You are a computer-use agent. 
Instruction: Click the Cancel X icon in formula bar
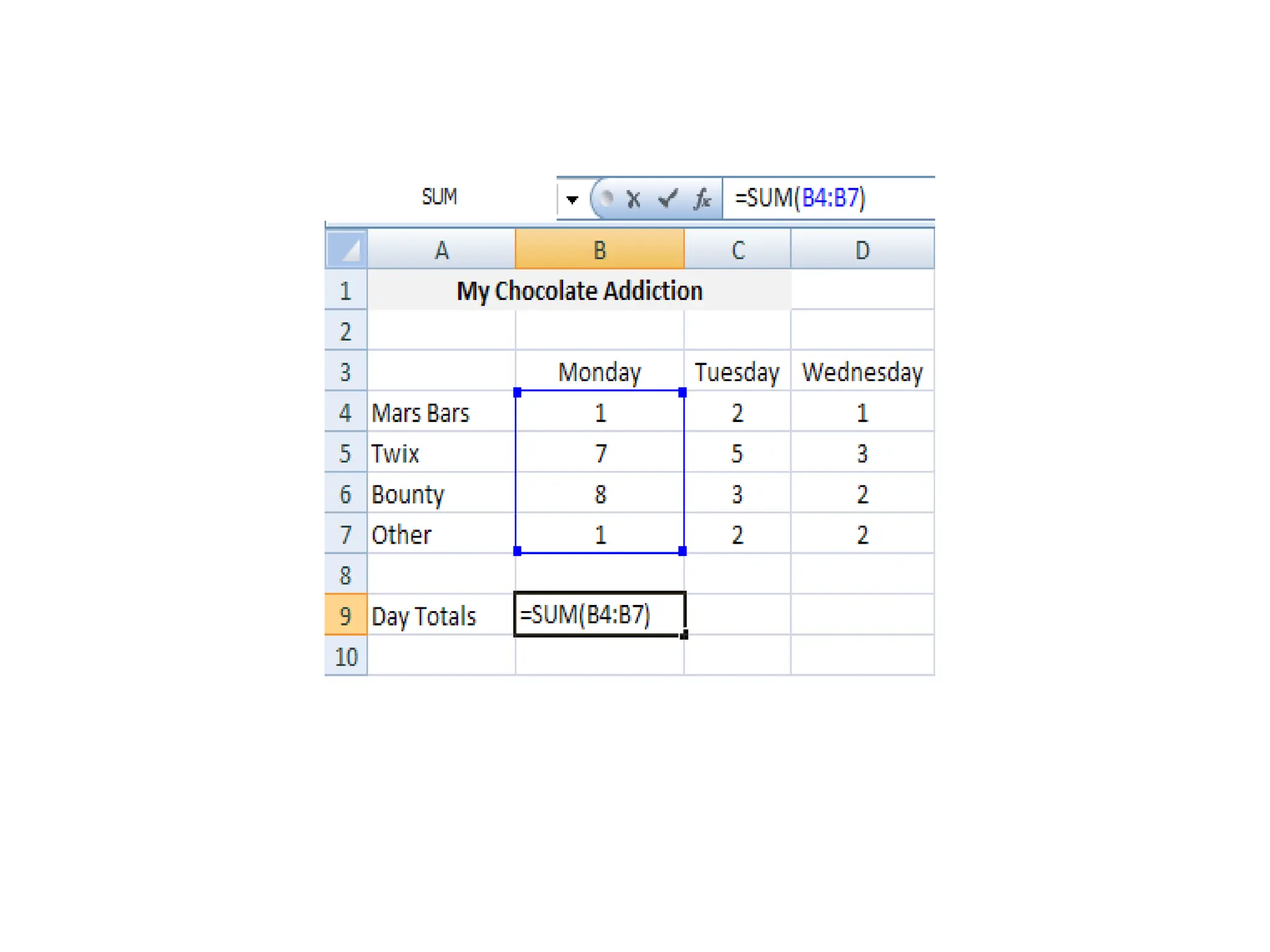pos(633,200)
